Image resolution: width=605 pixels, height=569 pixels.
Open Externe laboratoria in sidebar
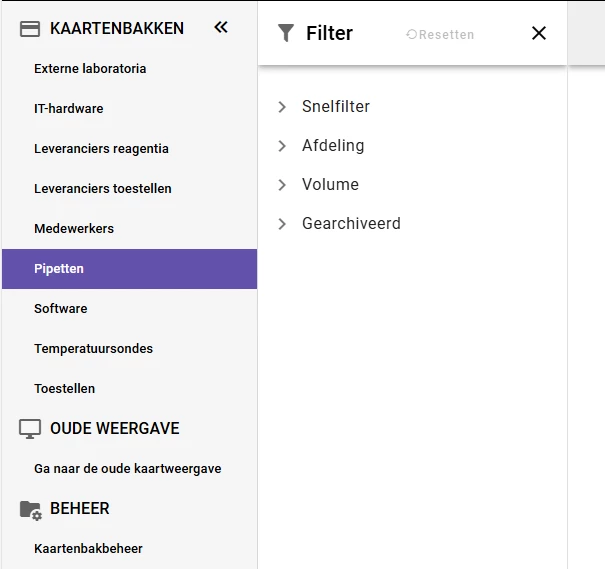(x=90, y=69)
